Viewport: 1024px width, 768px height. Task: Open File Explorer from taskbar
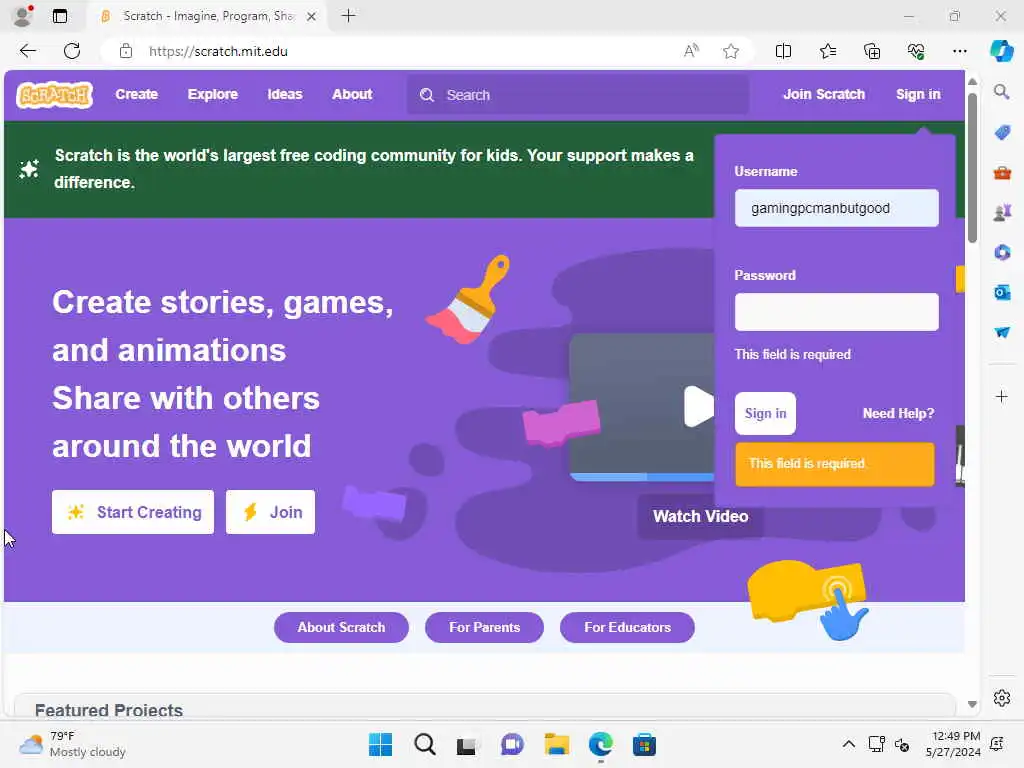[x=556, y=744]
